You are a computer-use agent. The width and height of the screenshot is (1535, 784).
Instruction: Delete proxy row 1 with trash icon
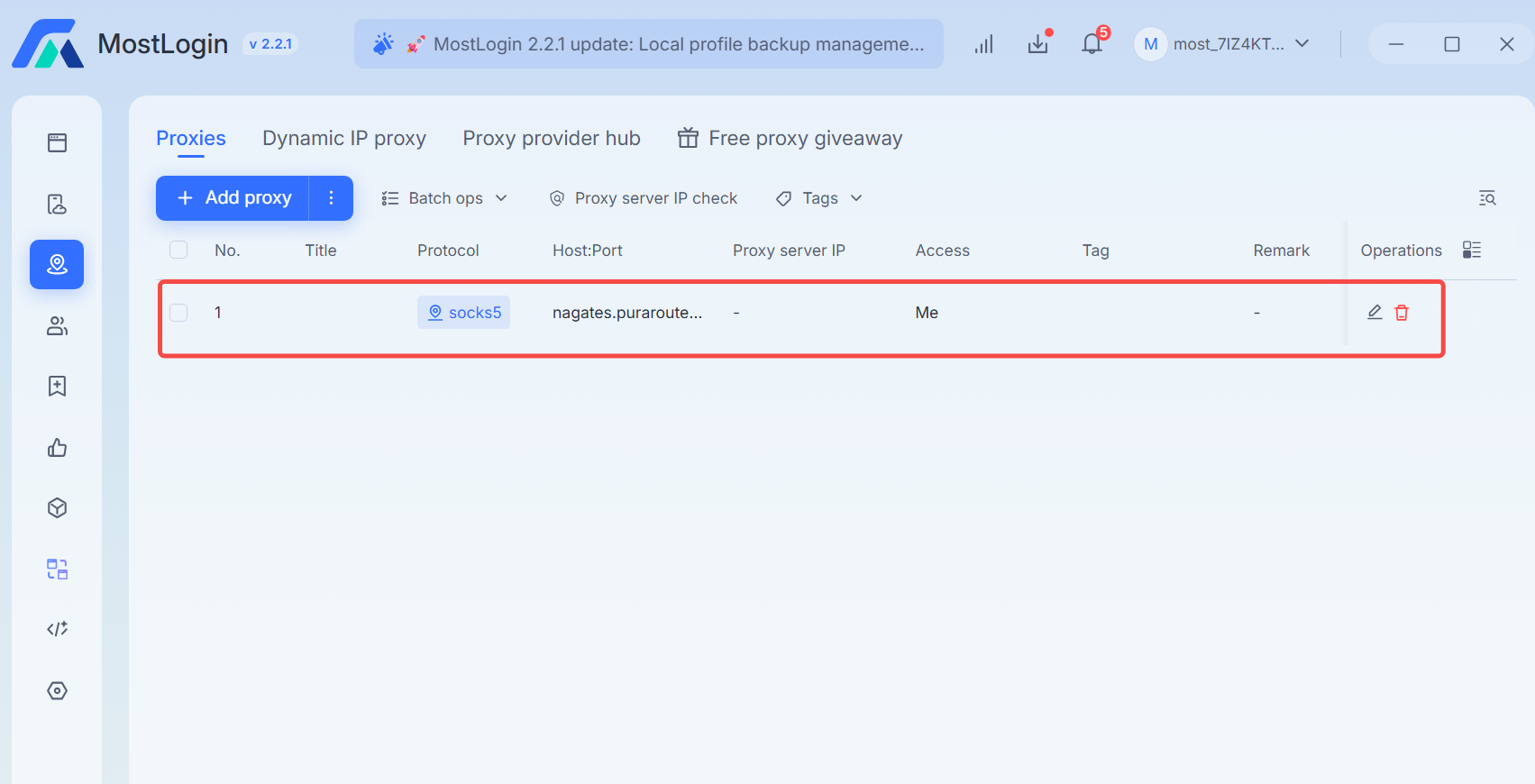click(x=1402, y=312)
